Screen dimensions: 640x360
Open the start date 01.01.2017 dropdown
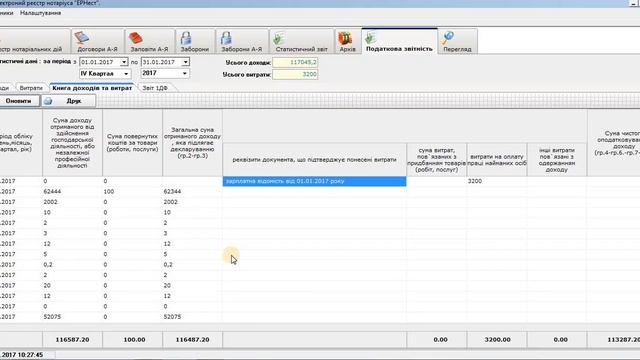point(124,62)
